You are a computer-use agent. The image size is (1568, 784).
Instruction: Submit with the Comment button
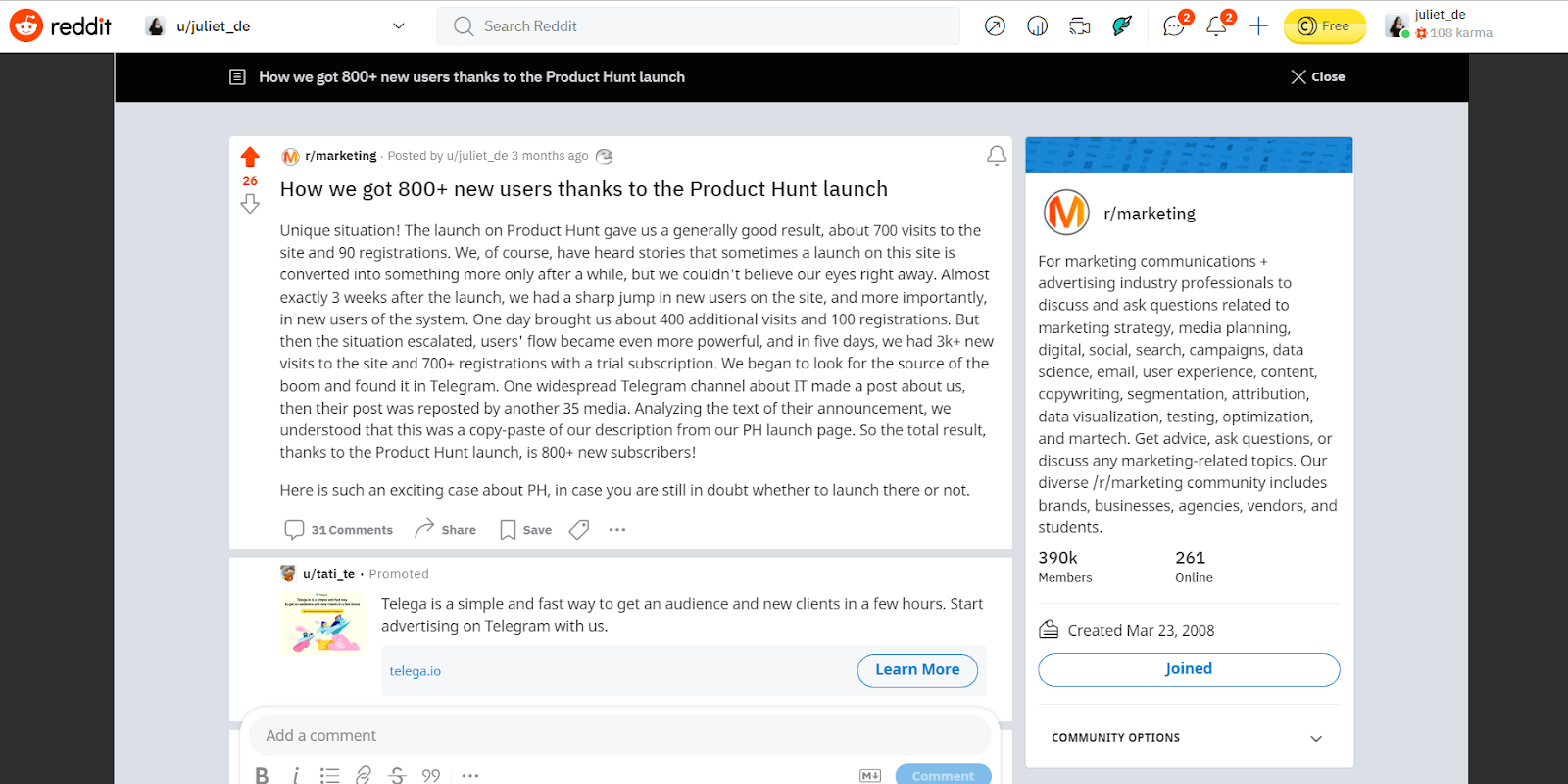pos(943,775)
